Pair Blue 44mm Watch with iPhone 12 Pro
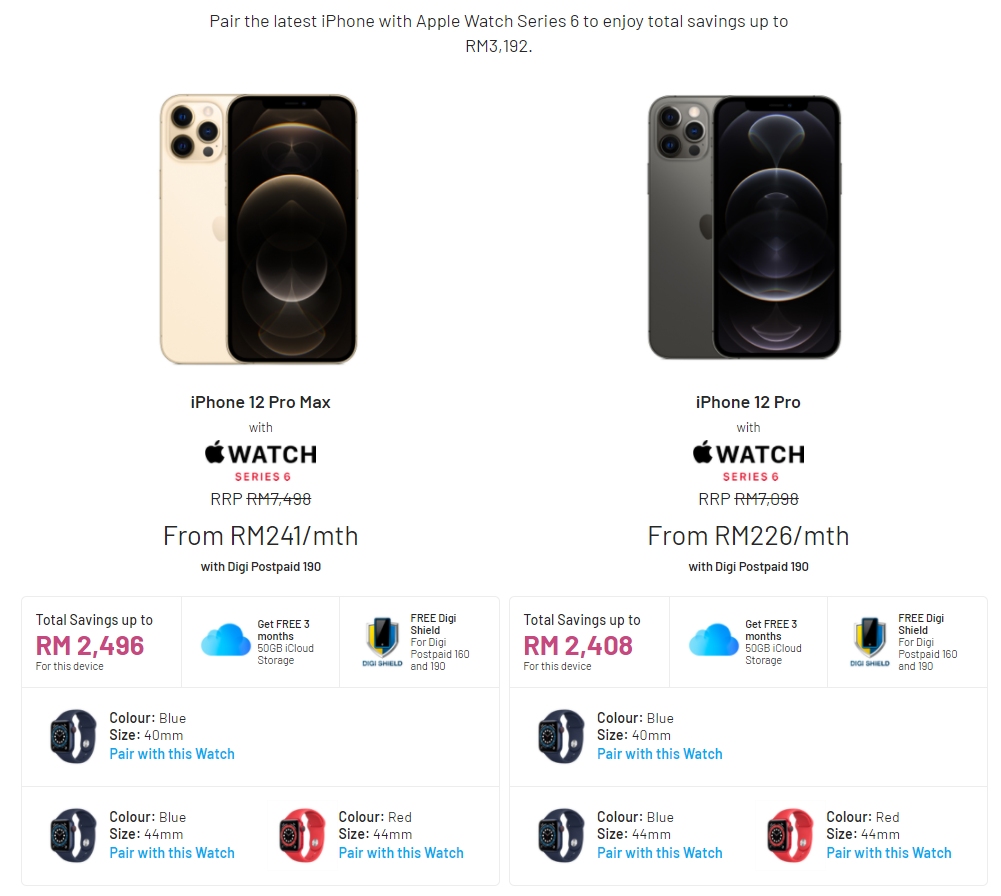The image size is (1001, 896). click(660, 853)
